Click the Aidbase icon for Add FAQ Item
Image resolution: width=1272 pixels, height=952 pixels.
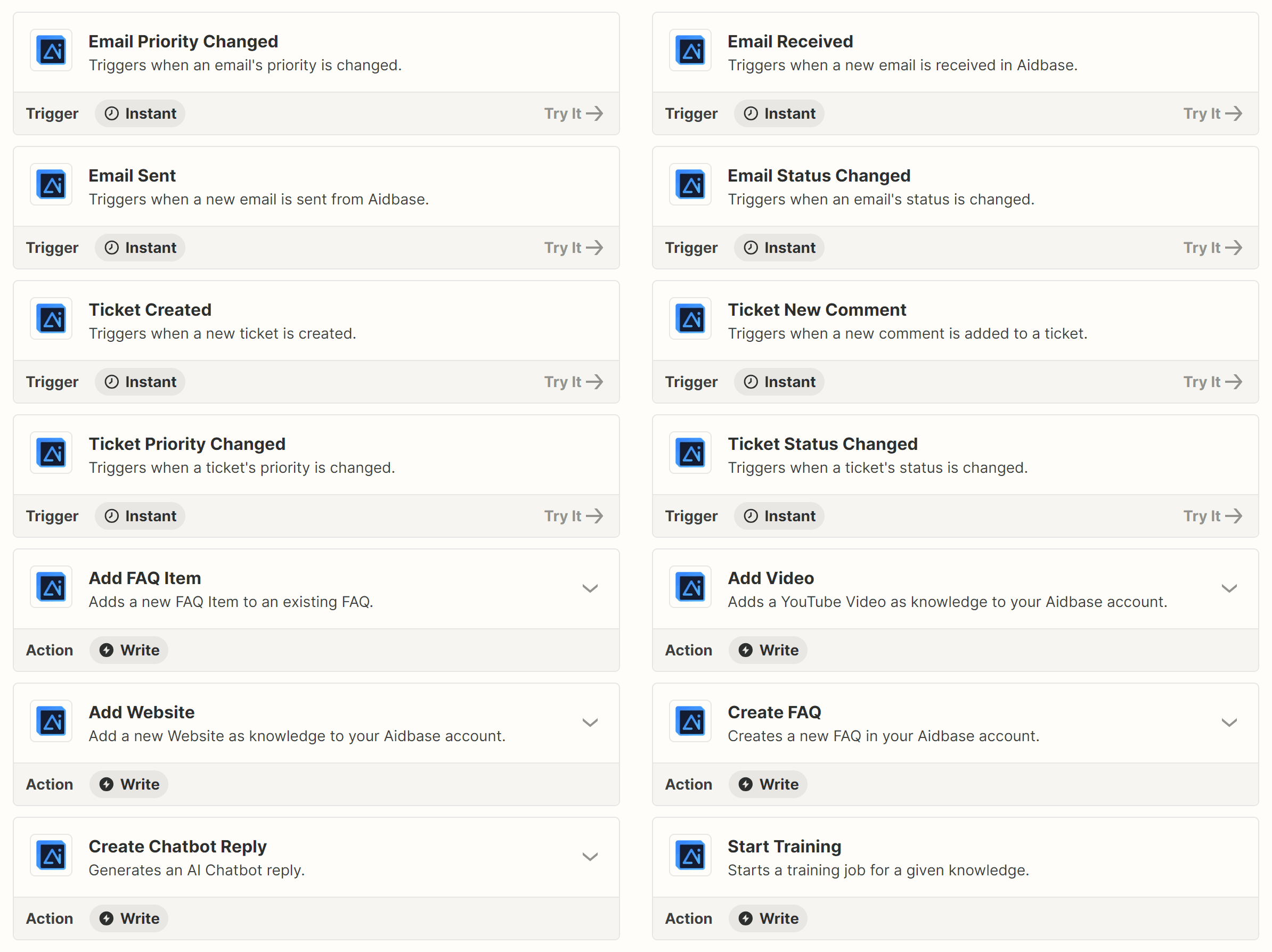(52, 588)
